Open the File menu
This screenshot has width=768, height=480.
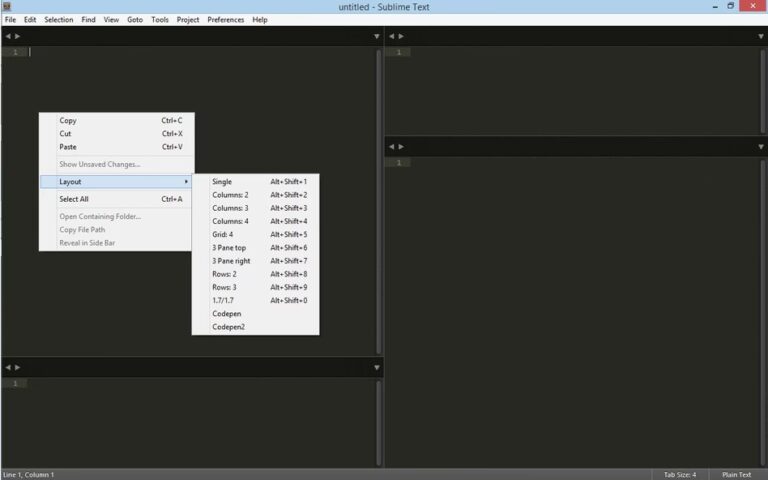10,20
